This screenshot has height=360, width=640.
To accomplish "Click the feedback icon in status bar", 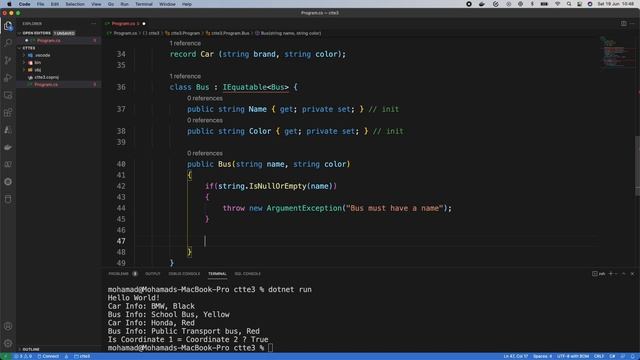I will click(x=623, y=356).
